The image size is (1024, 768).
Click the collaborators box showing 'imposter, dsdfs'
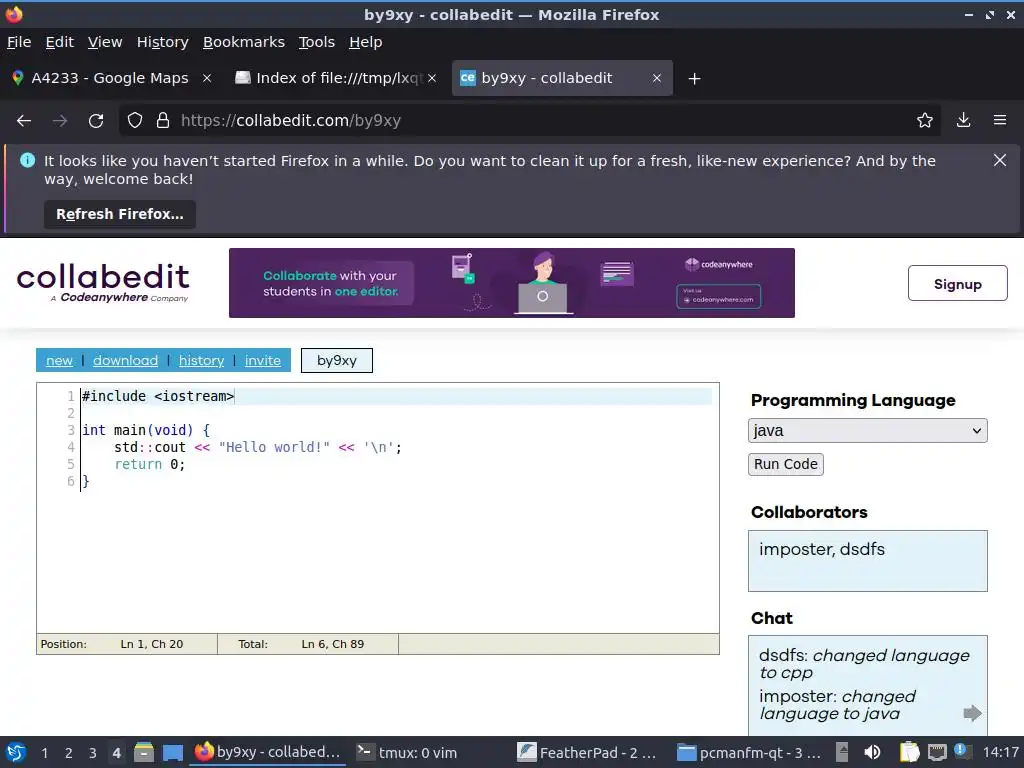click(867, 561)
